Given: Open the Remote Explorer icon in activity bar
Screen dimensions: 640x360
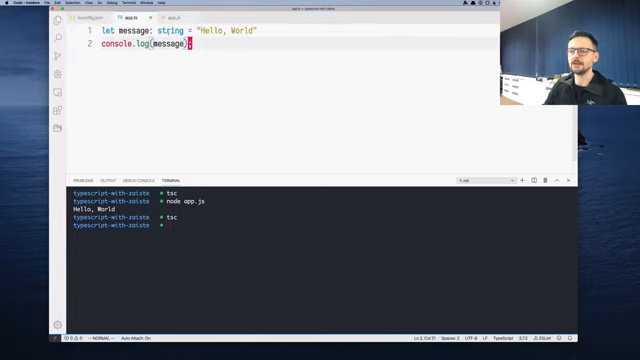Looking at the screenshot, I should pos(58,92).
